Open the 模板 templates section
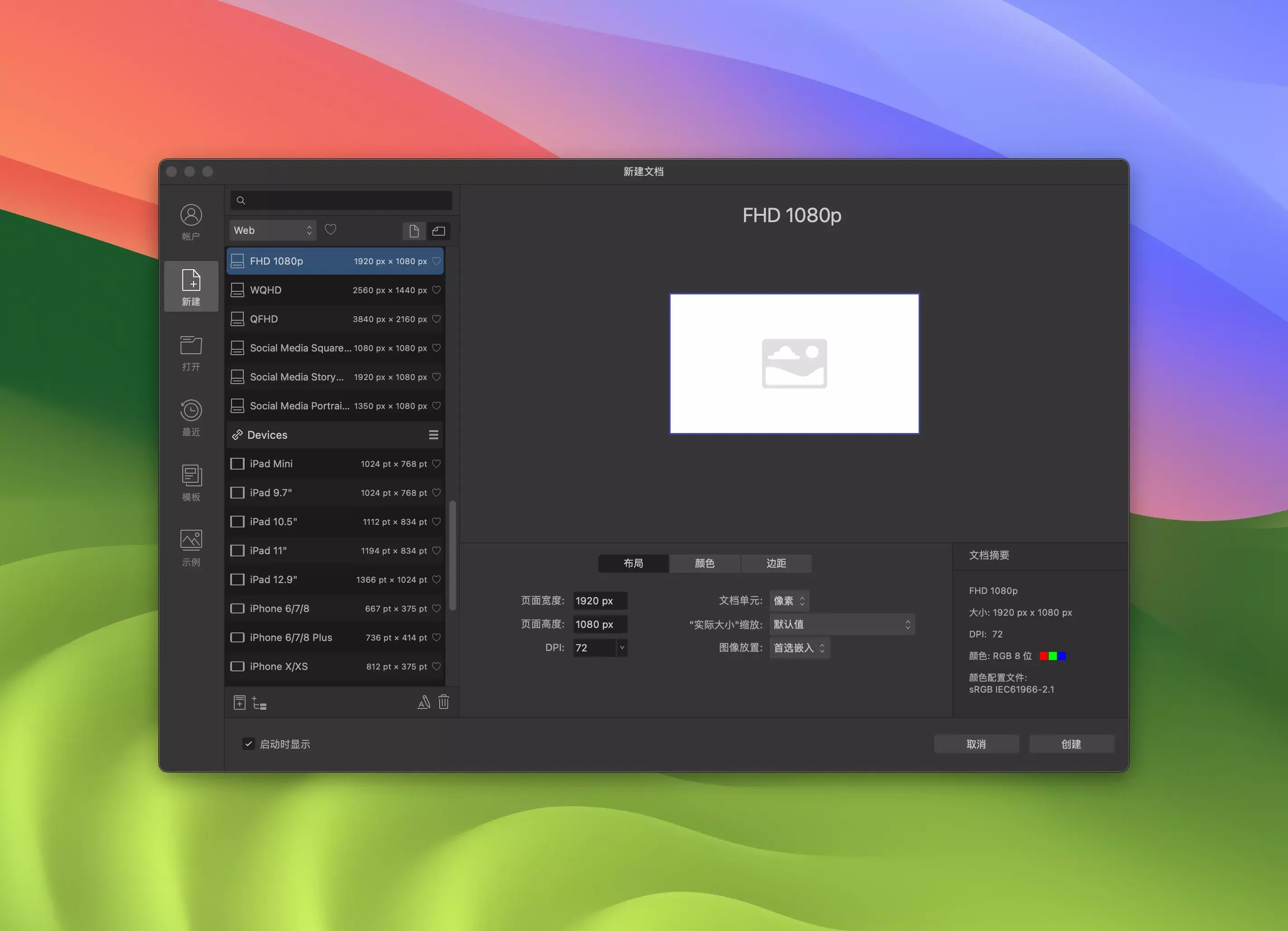Image resolution: width=1288 pixels, height=931 pixels. click(191, 482)
